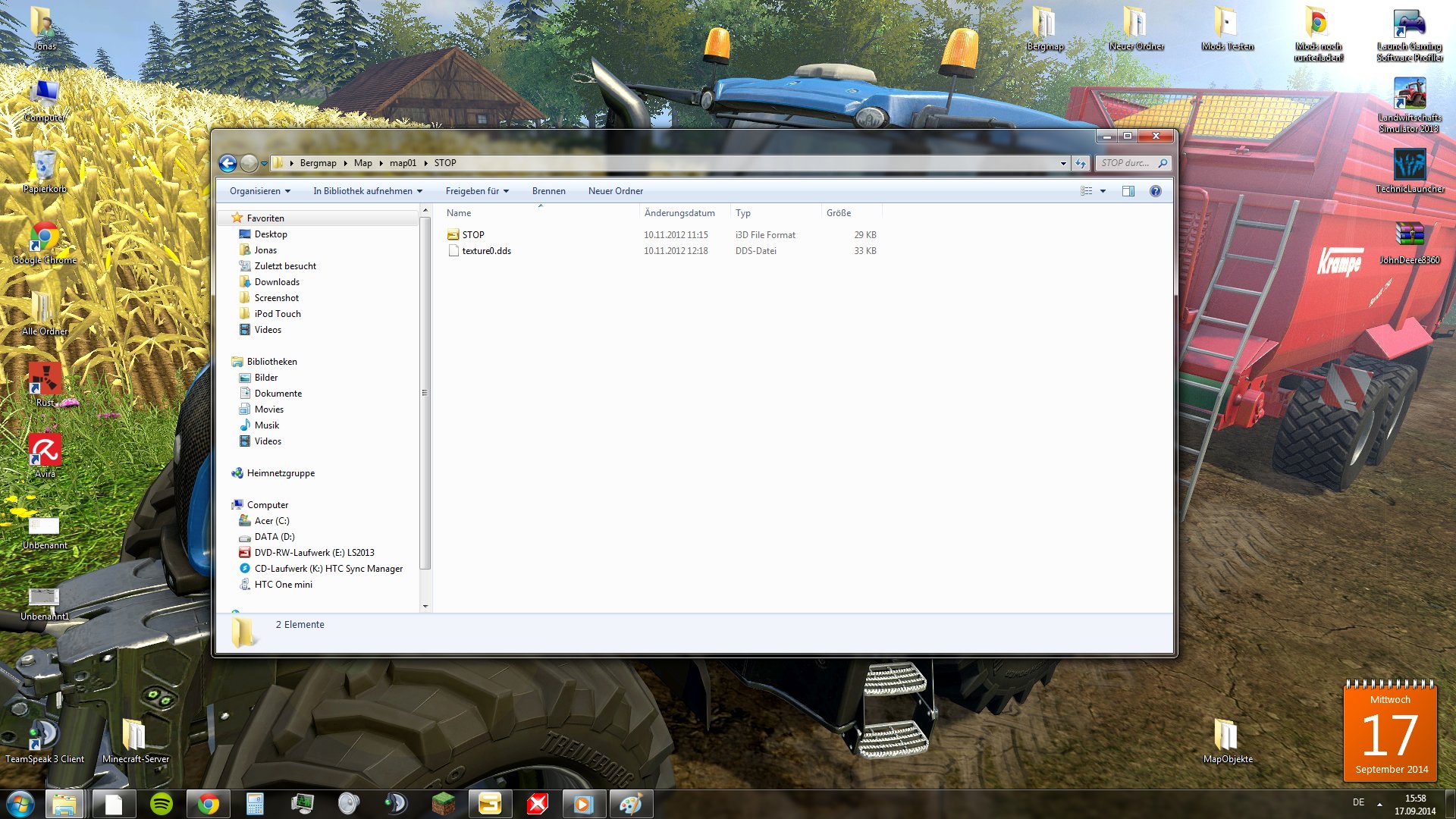The height and width of the screenshot is (819, 1456).
Task: Click the Brennen toolbar button
Action: coord(548,191)
